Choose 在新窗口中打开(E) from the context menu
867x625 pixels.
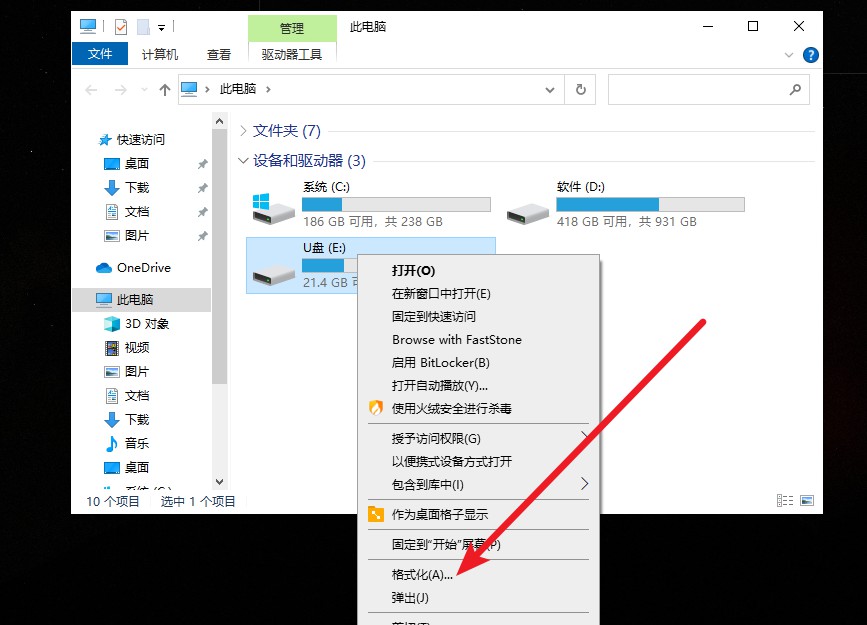coord(478,294)
